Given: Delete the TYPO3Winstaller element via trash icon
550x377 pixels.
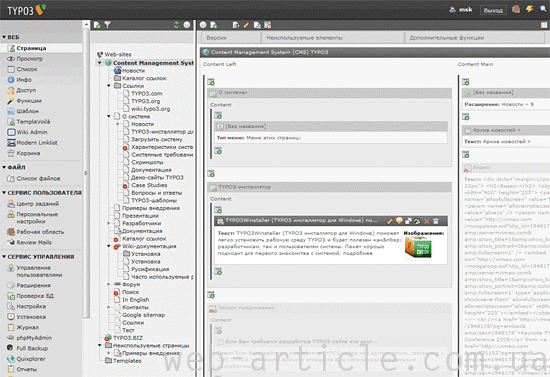Looking at the screenshot, I should 436,221.
